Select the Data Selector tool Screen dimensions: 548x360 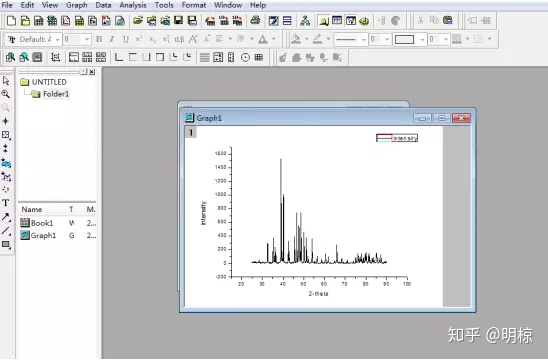coord(6,149)
